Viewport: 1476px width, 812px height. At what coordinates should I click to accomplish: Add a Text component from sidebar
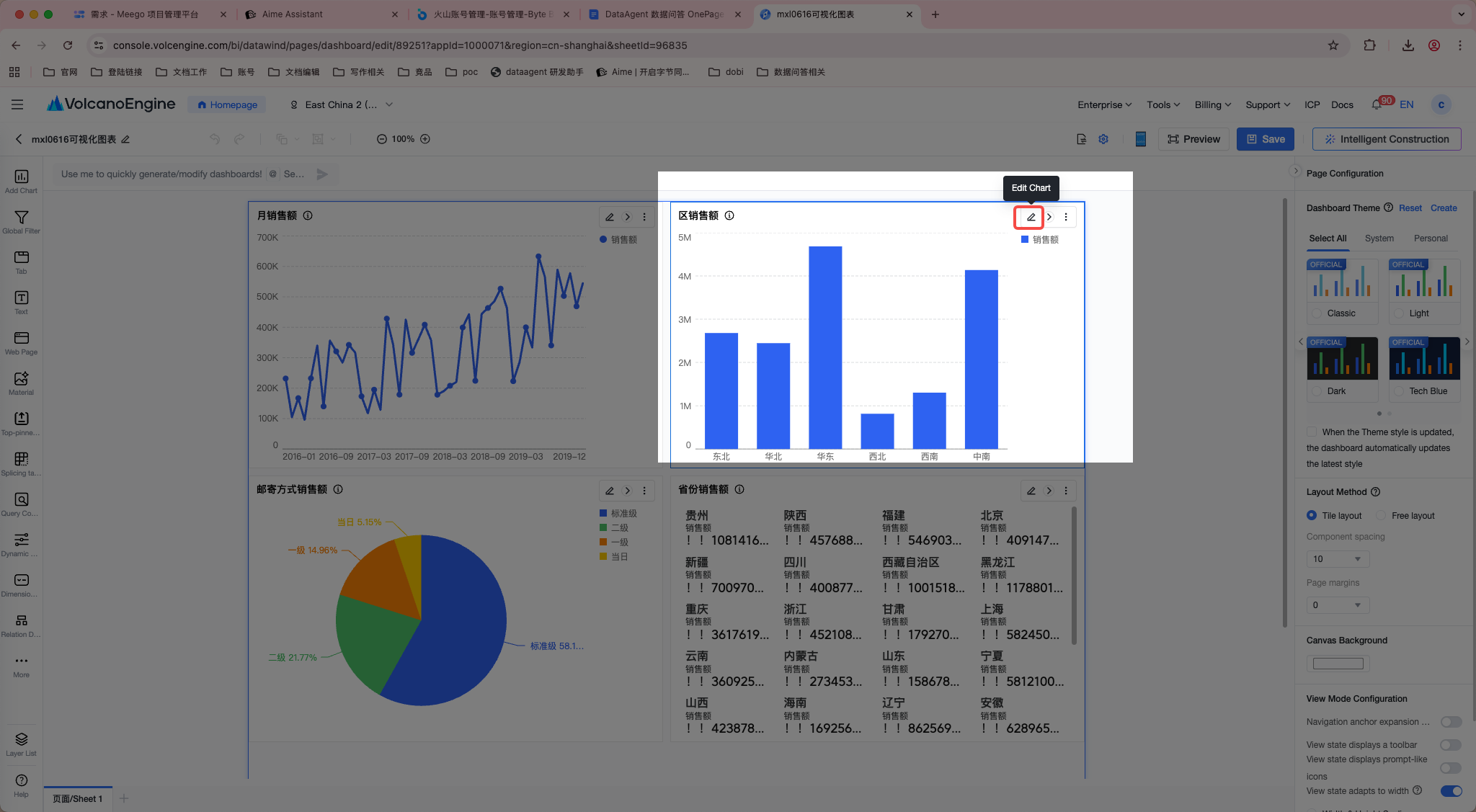(x=21, y=302)
